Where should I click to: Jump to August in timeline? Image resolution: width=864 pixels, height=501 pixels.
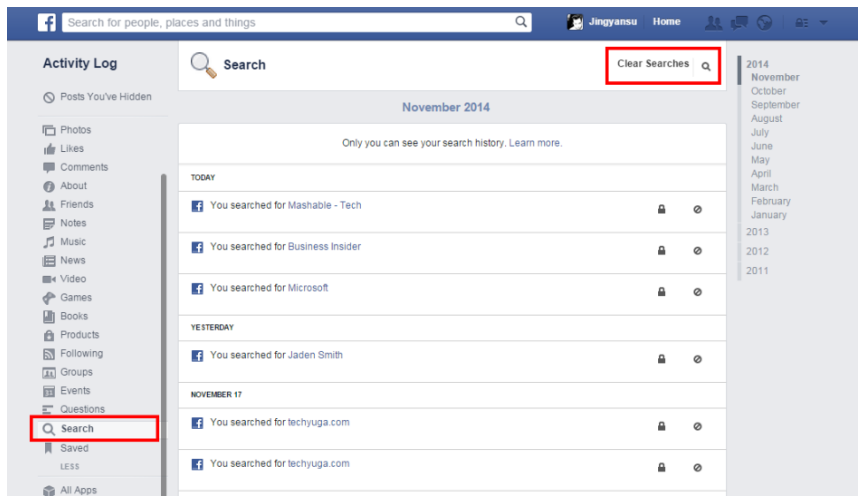[766, 118]
